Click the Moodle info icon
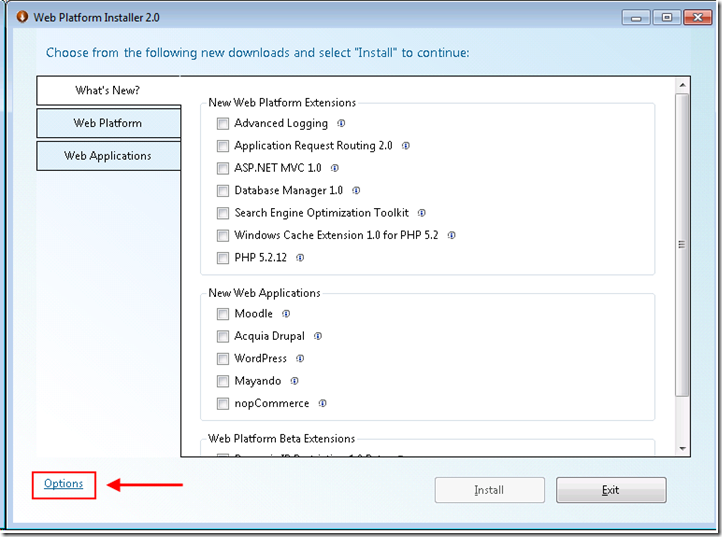Viewport: 722px width, 537px height. 286,314
